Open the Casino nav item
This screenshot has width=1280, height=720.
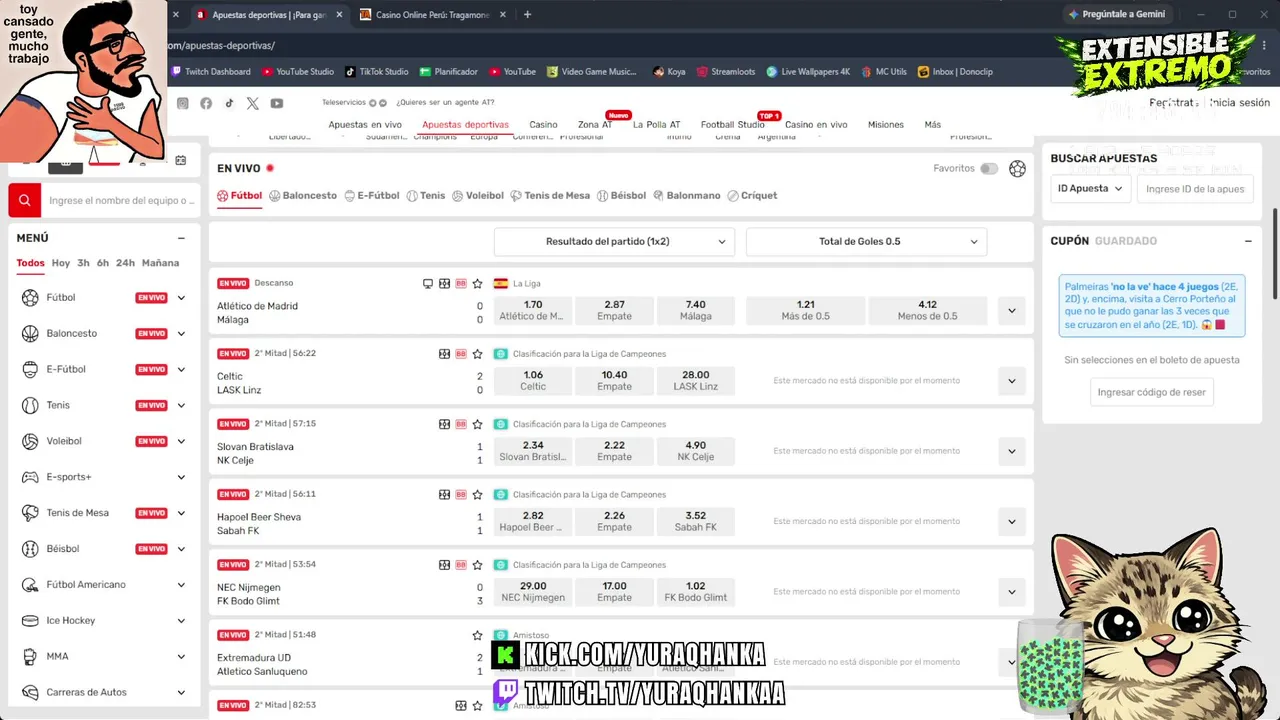543,125
